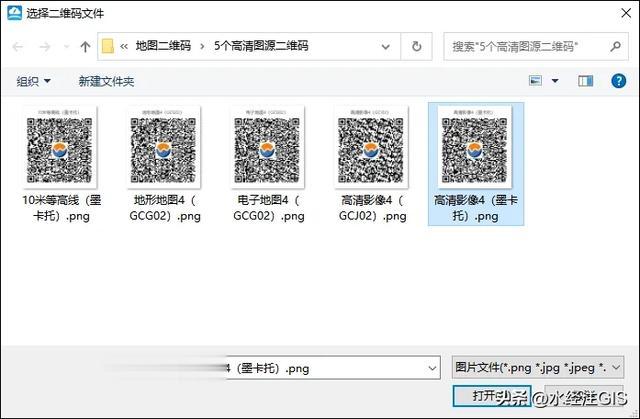
Task: Select the 5个高清图源二维码 breadcrumb
Action: pos(261,46)
